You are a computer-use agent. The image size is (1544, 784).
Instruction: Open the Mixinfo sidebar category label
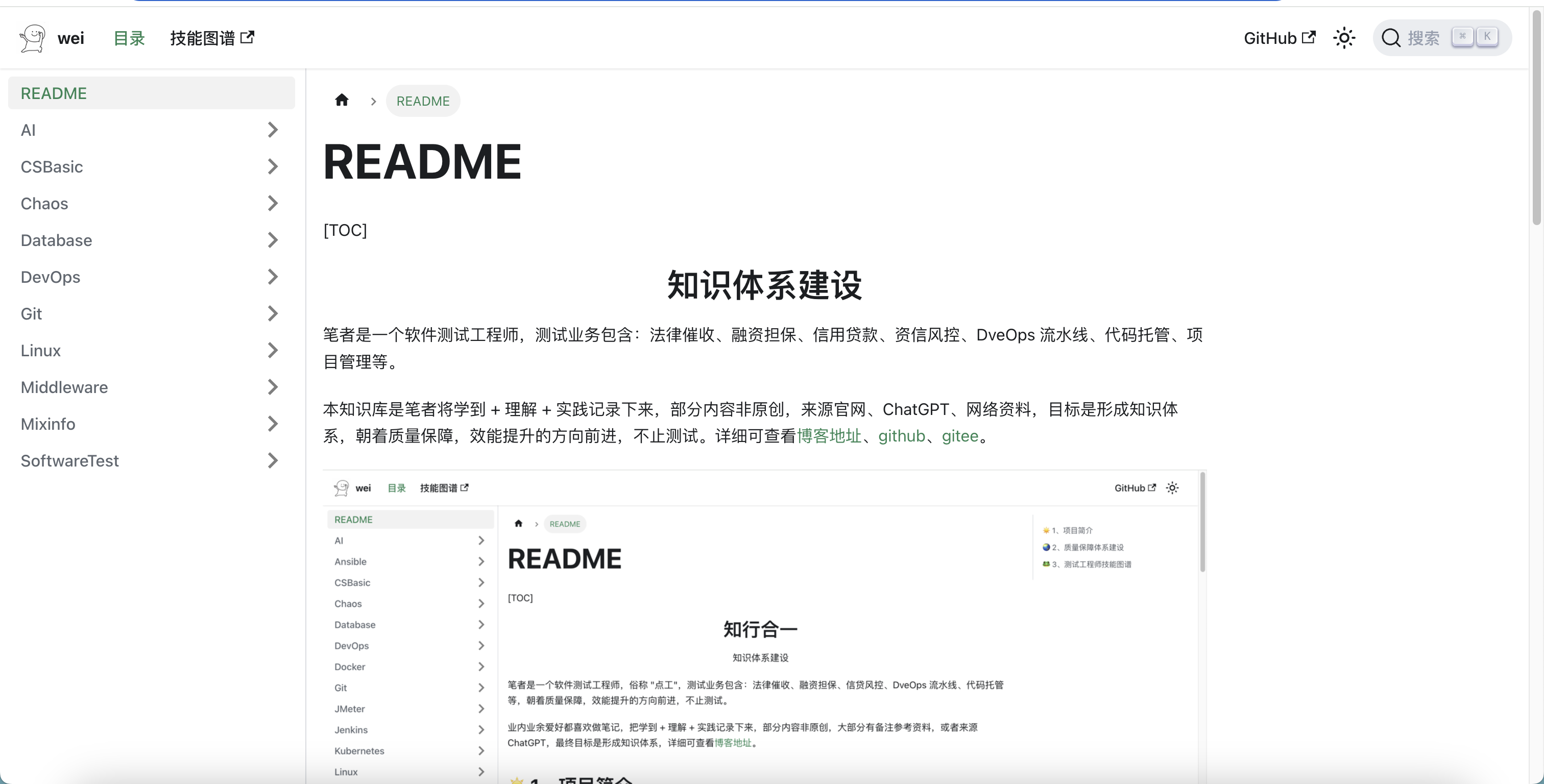(x=48, y=424)
